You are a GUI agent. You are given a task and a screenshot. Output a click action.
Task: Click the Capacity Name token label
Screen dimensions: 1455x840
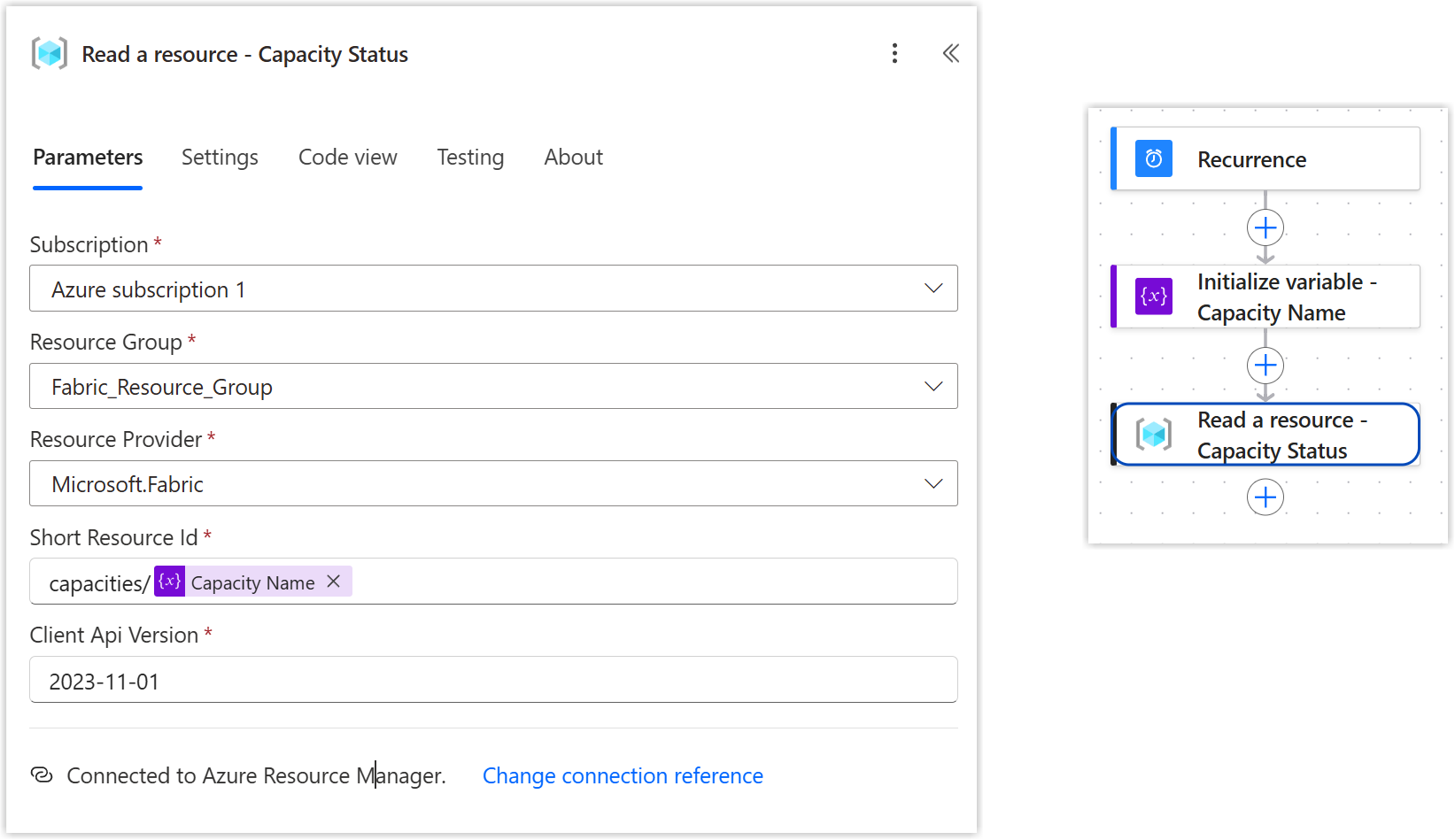pyautogui.click(x=252, y=582)
